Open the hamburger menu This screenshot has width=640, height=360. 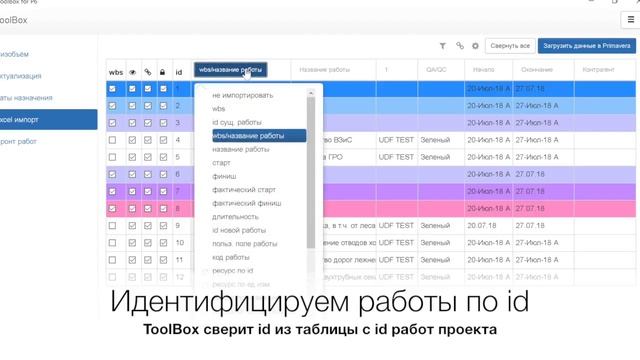click(x=631, y=20)
